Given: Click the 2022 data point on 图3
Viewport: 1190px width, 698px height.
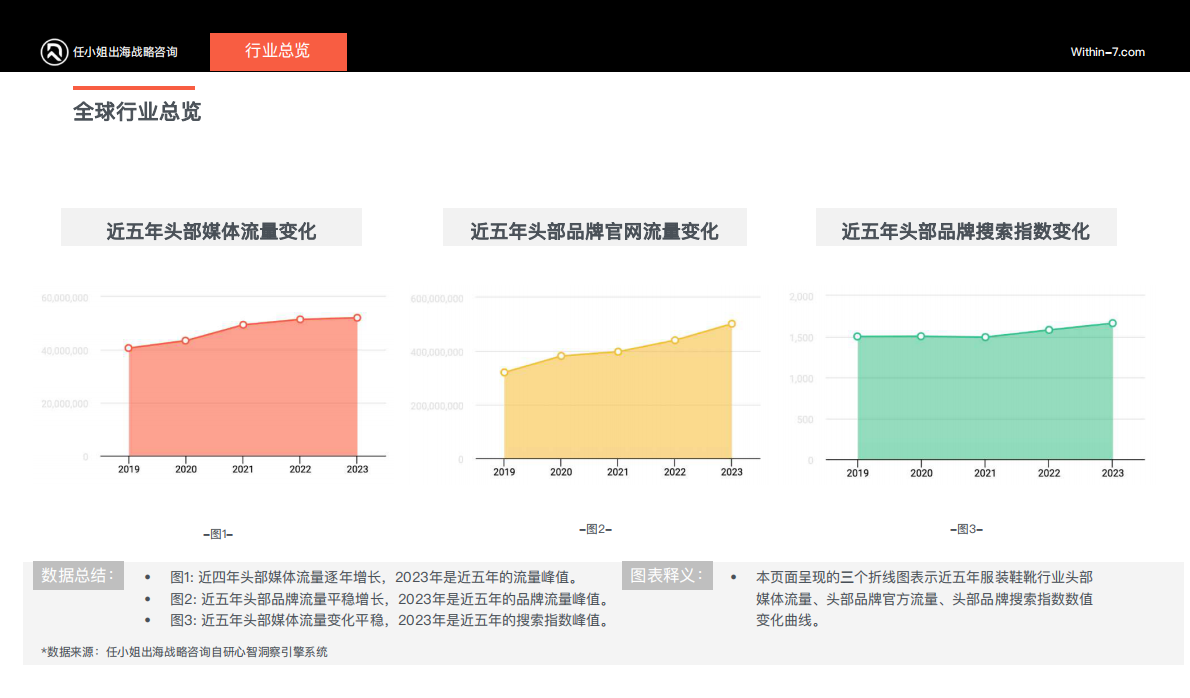Looking at the screenshot, I should coord(1049,329).
